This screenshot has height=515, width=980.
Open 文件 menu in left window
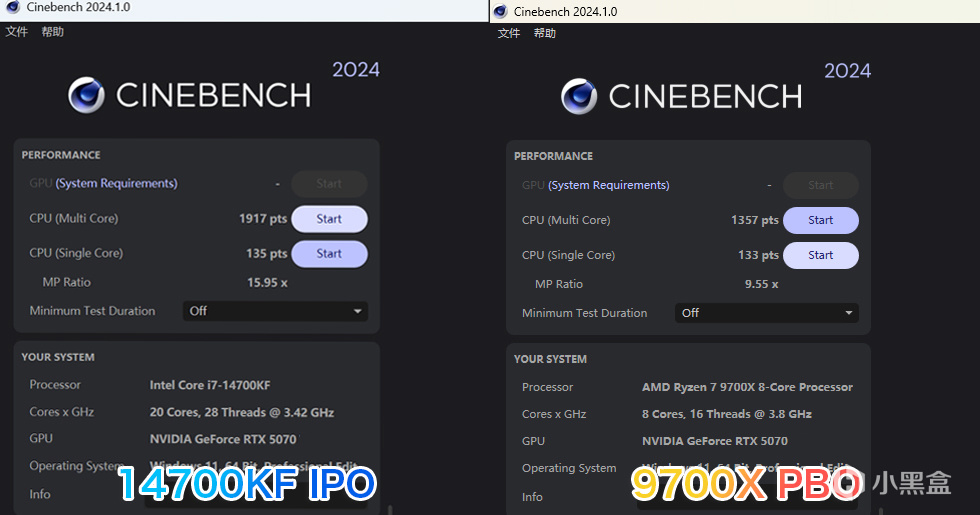pyautogui.click(x=17, y=32)
